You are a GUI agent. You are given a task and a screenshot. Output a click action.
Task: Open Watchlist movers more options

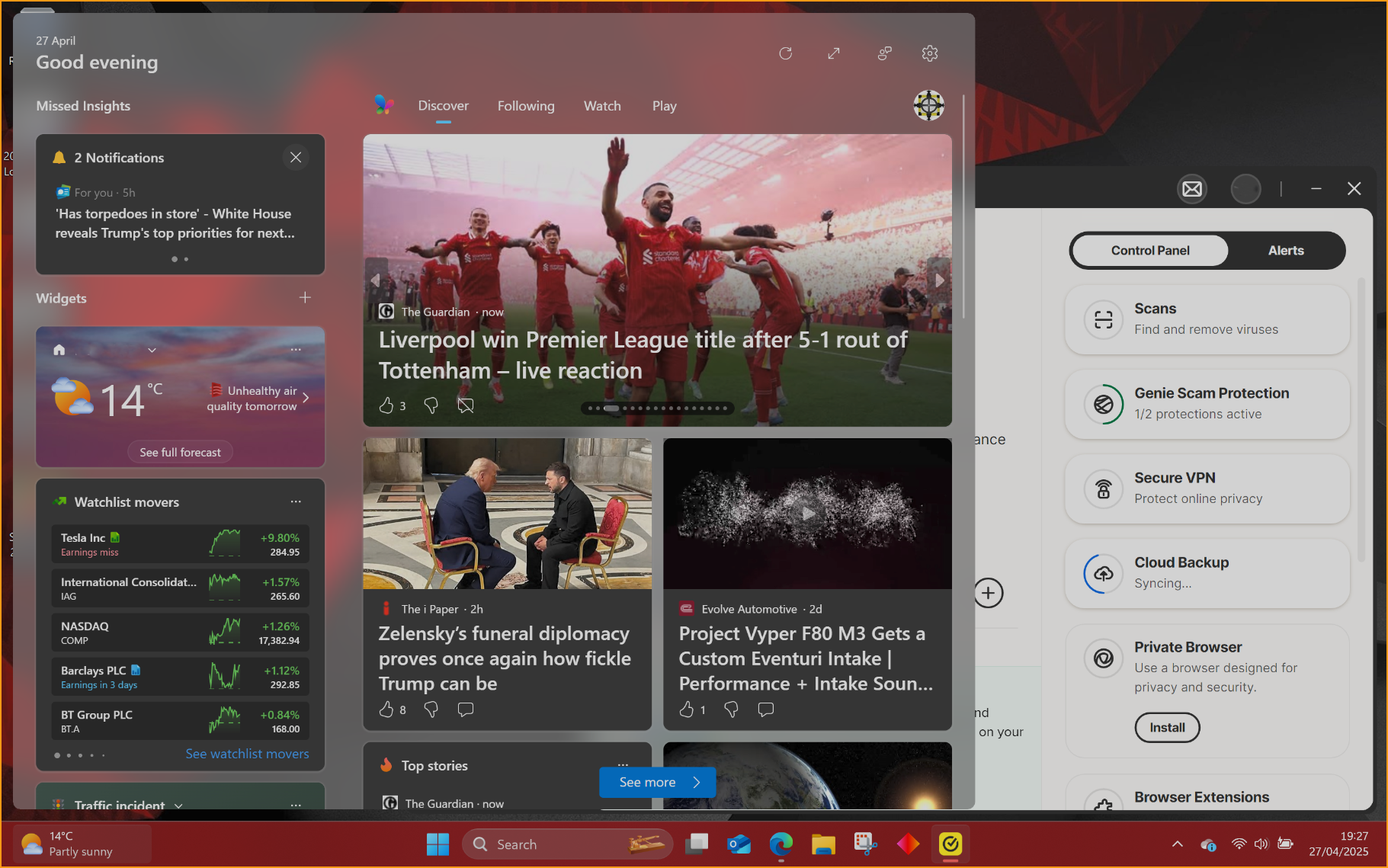pyautogui.click(x=296, y=501)
